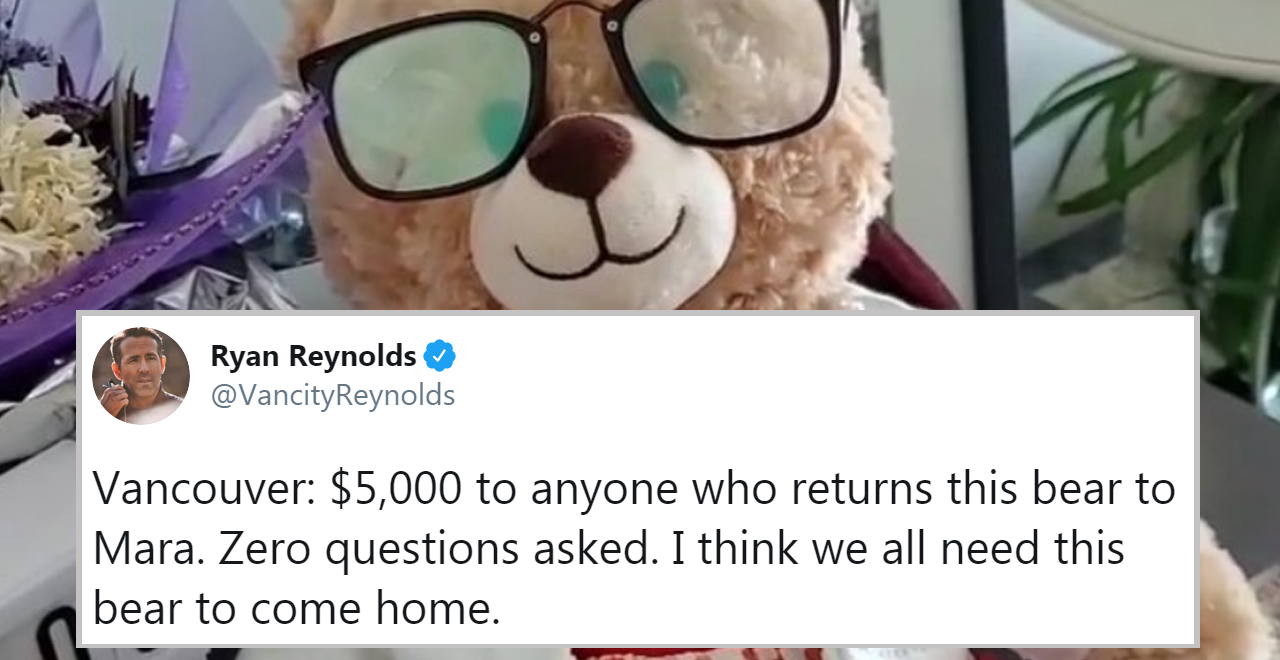Click the blue verified checkmark badge

(x=439, y=355)
